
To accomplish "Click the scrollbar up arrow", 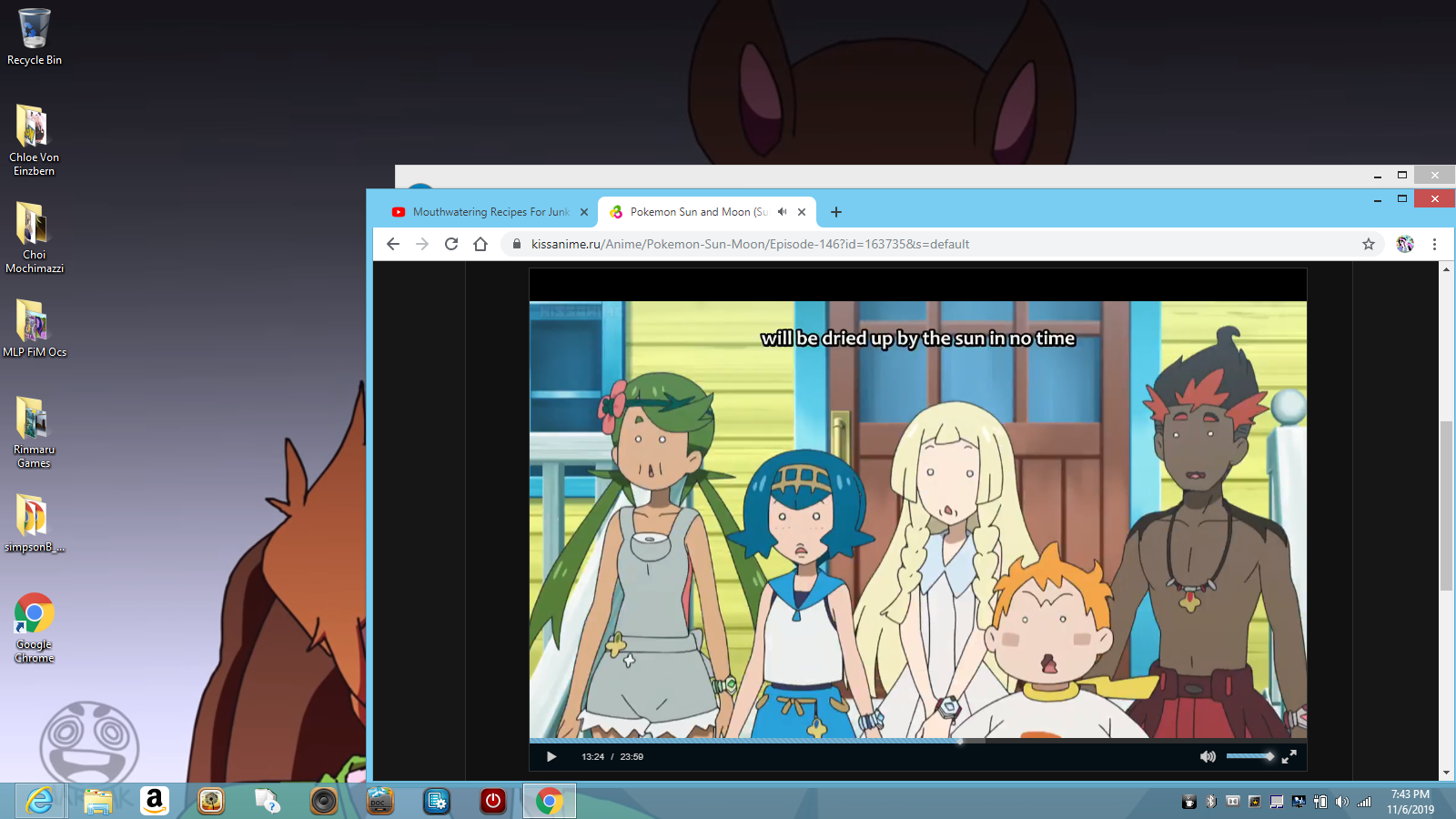I will point(1446,269).
